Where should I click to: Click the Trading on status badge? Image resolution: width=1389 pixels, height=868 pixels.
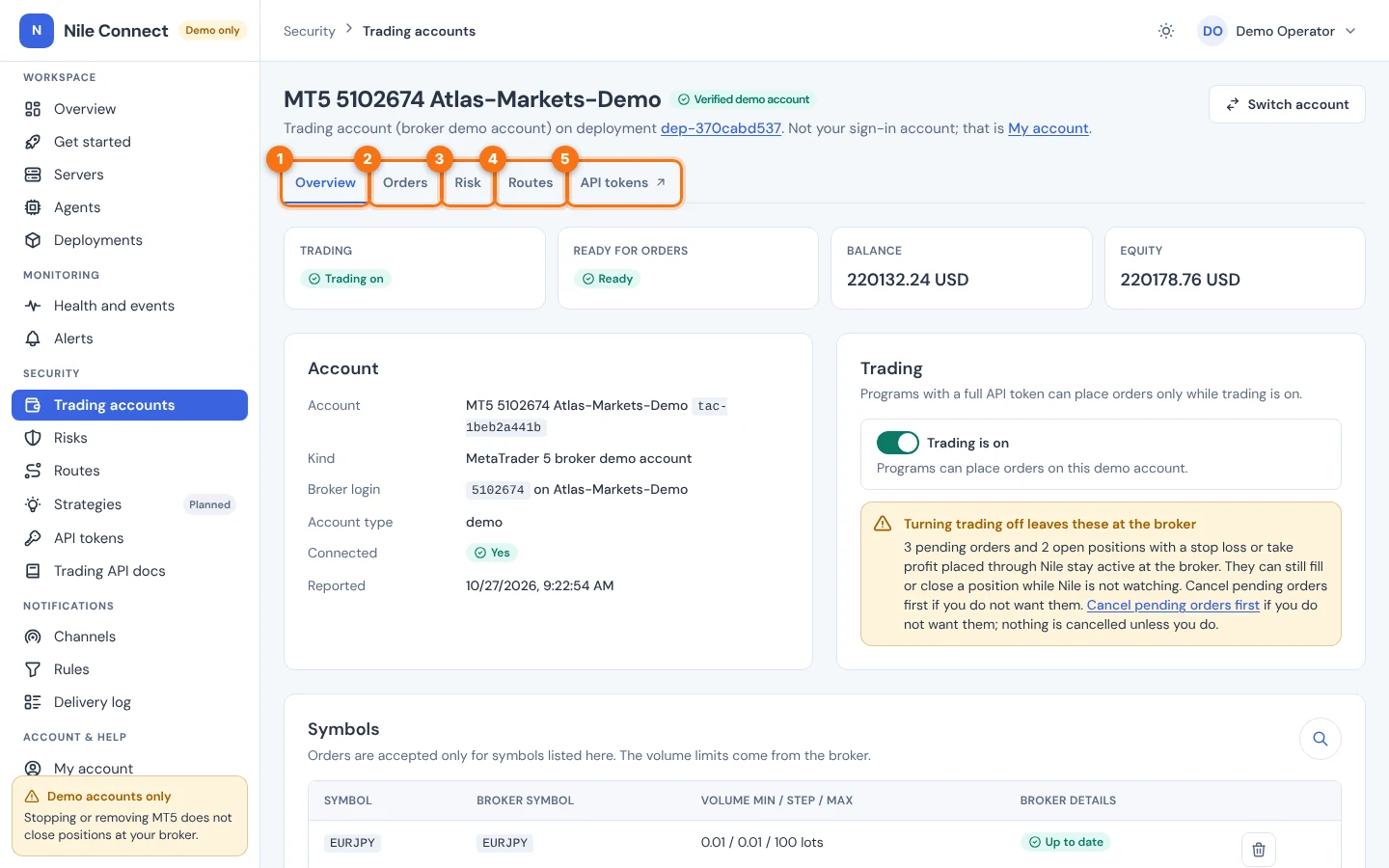click(345, 279)
